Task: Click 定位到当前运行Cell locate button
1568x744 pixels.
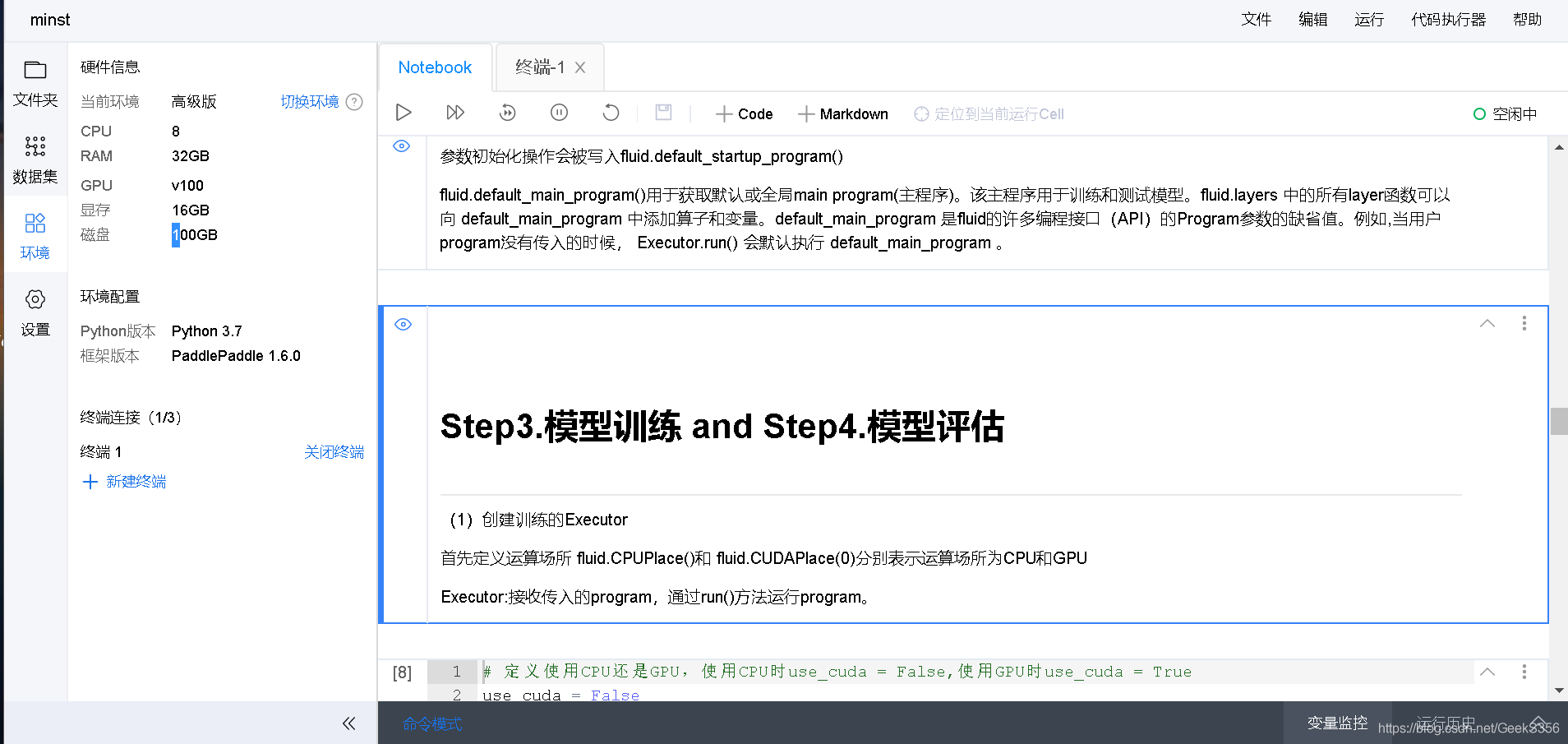Action: [x=989, y=114]
